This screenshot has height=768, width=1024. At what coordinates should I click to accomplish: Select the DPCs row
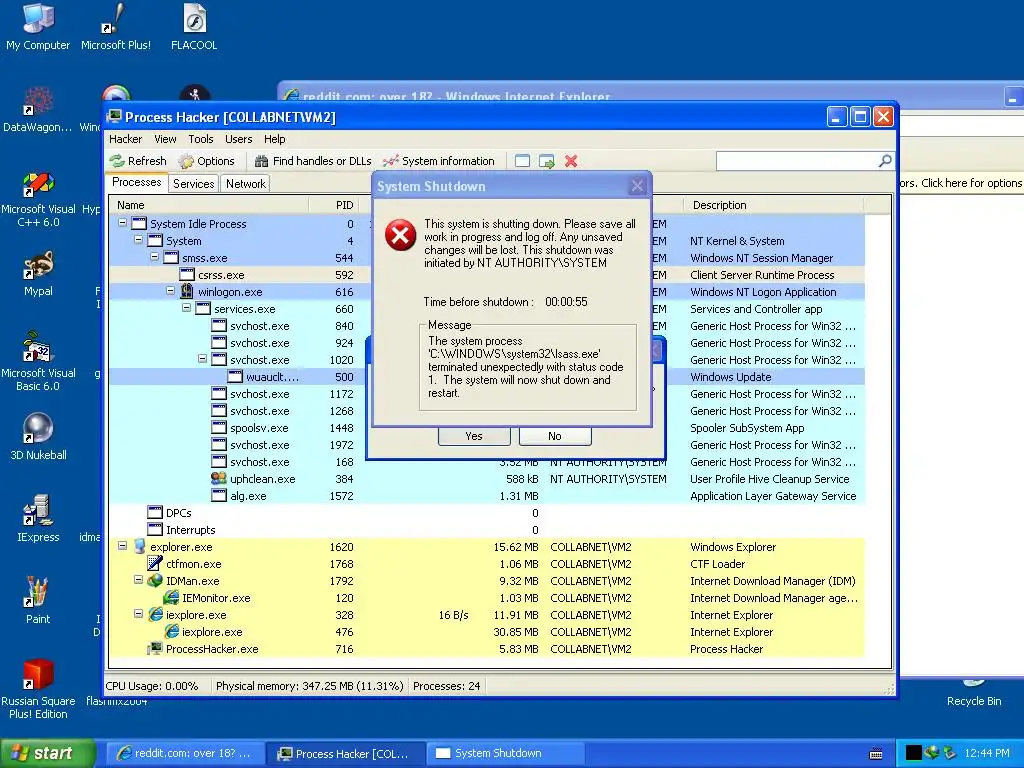487,513
